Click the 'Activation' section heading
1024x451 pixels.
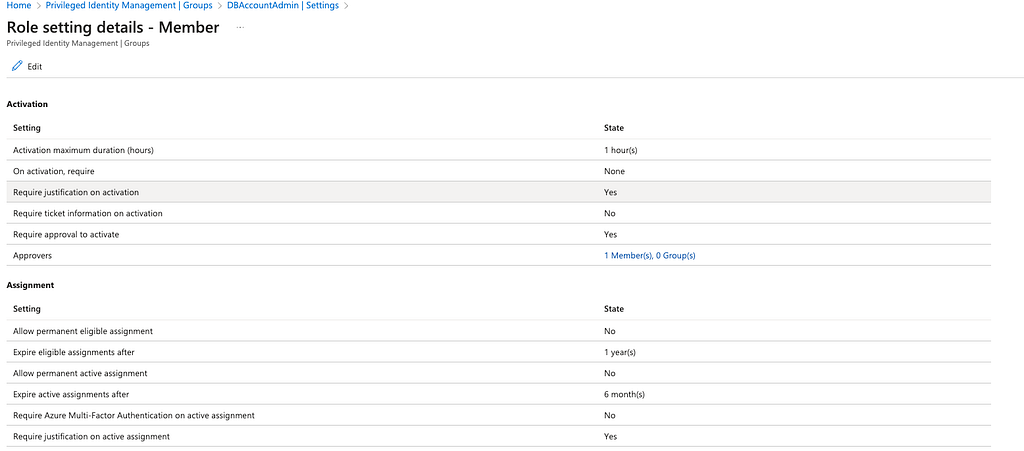[27, 104]
